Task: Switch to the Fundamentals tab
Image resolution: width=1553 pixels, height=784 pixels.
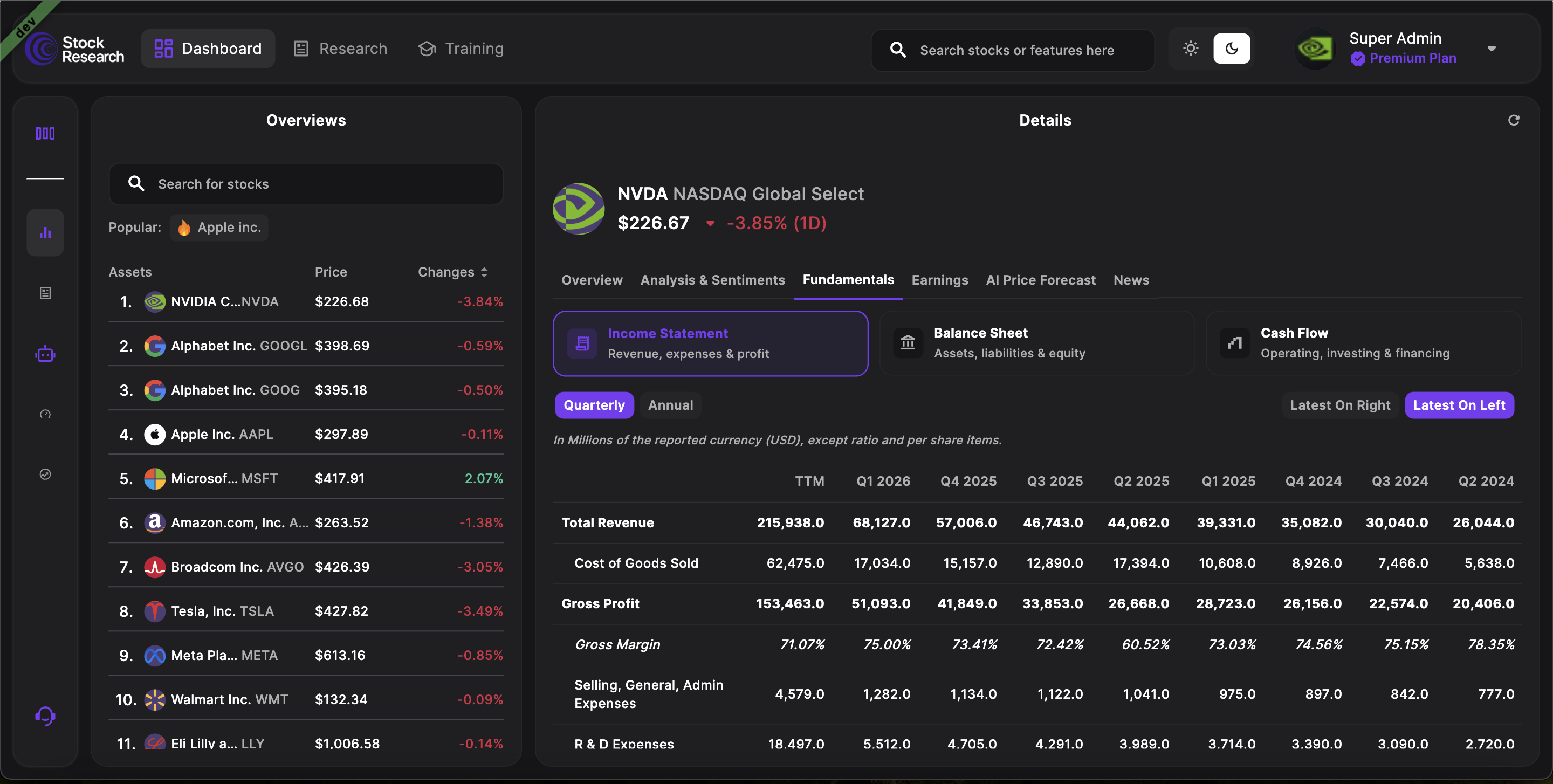Action: [848, 280]
